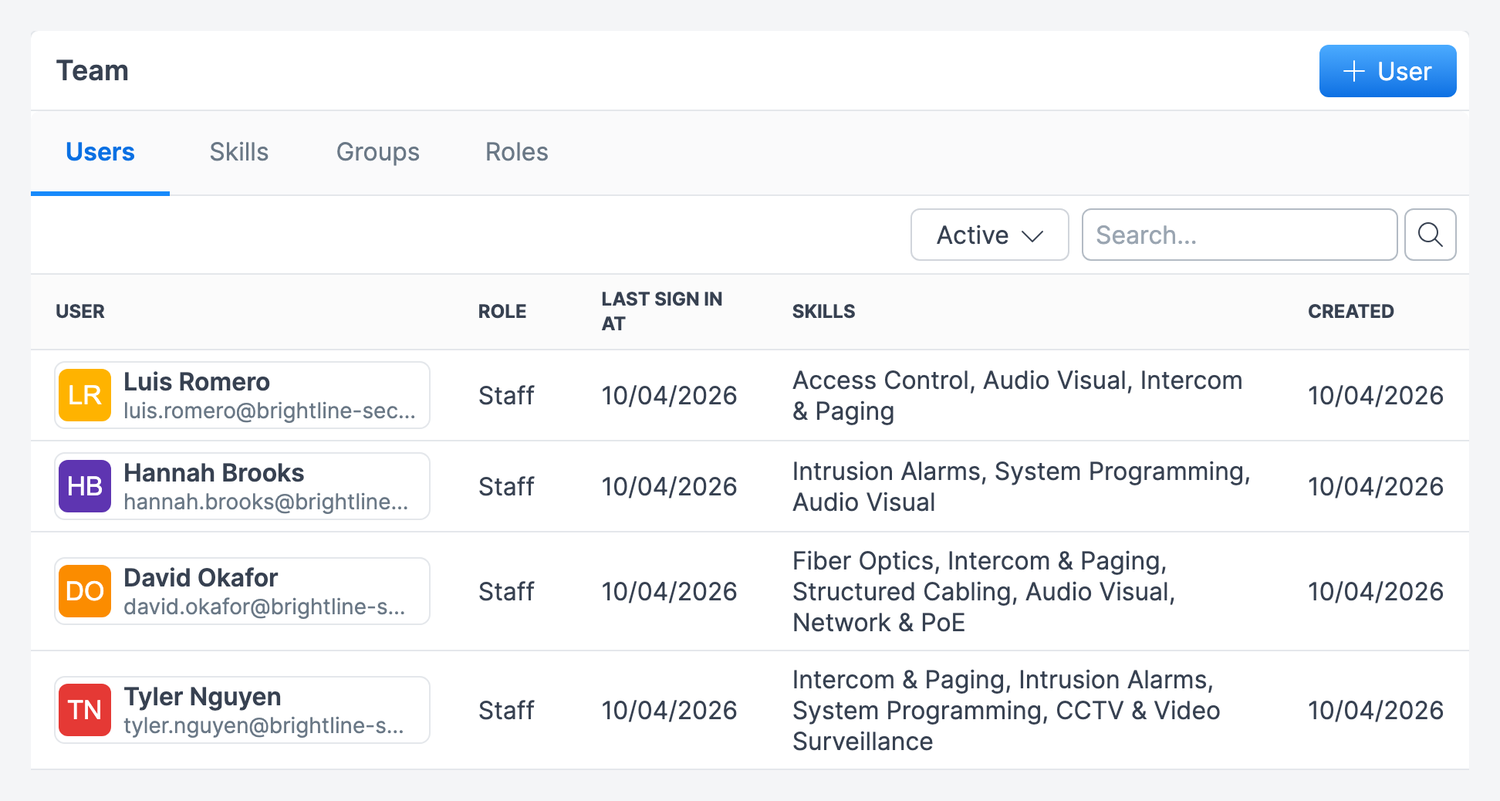Click luis.romero email address text
Screen dimensions: 1500x801
(270, 410)
